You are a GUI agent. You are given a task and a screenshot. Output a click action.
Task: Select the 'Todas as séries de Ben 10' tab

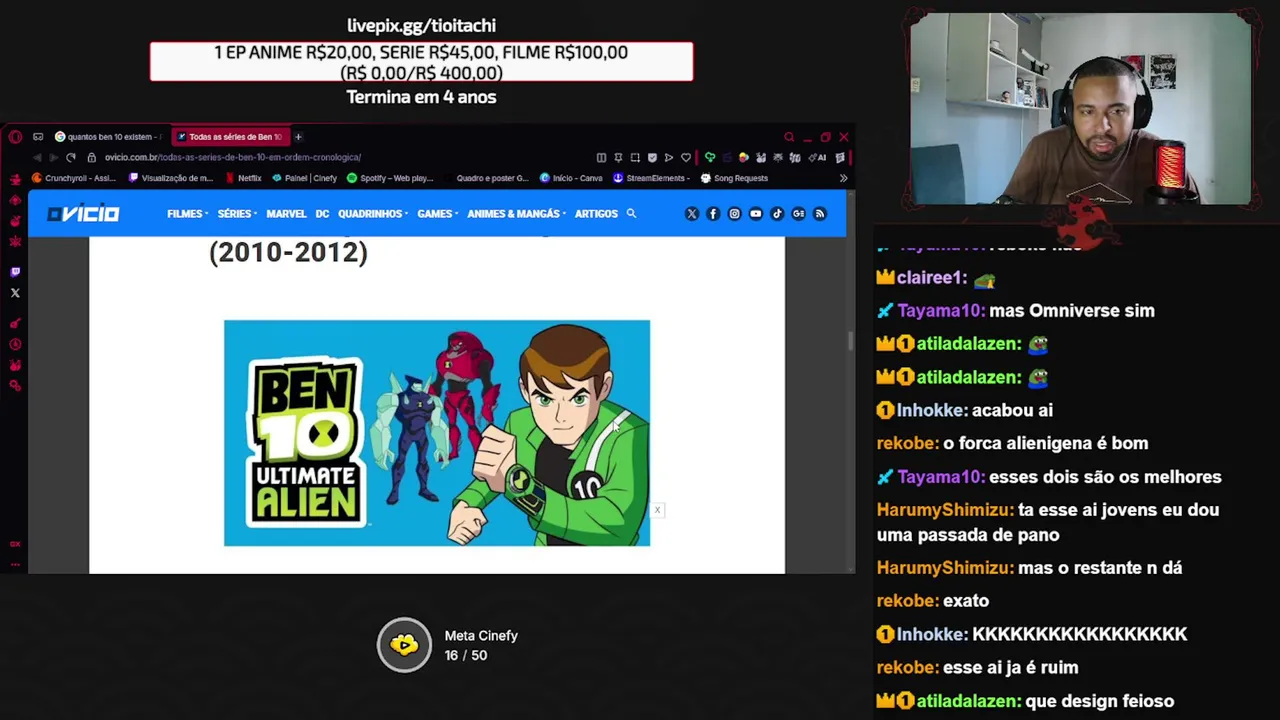tap(229, 137)
